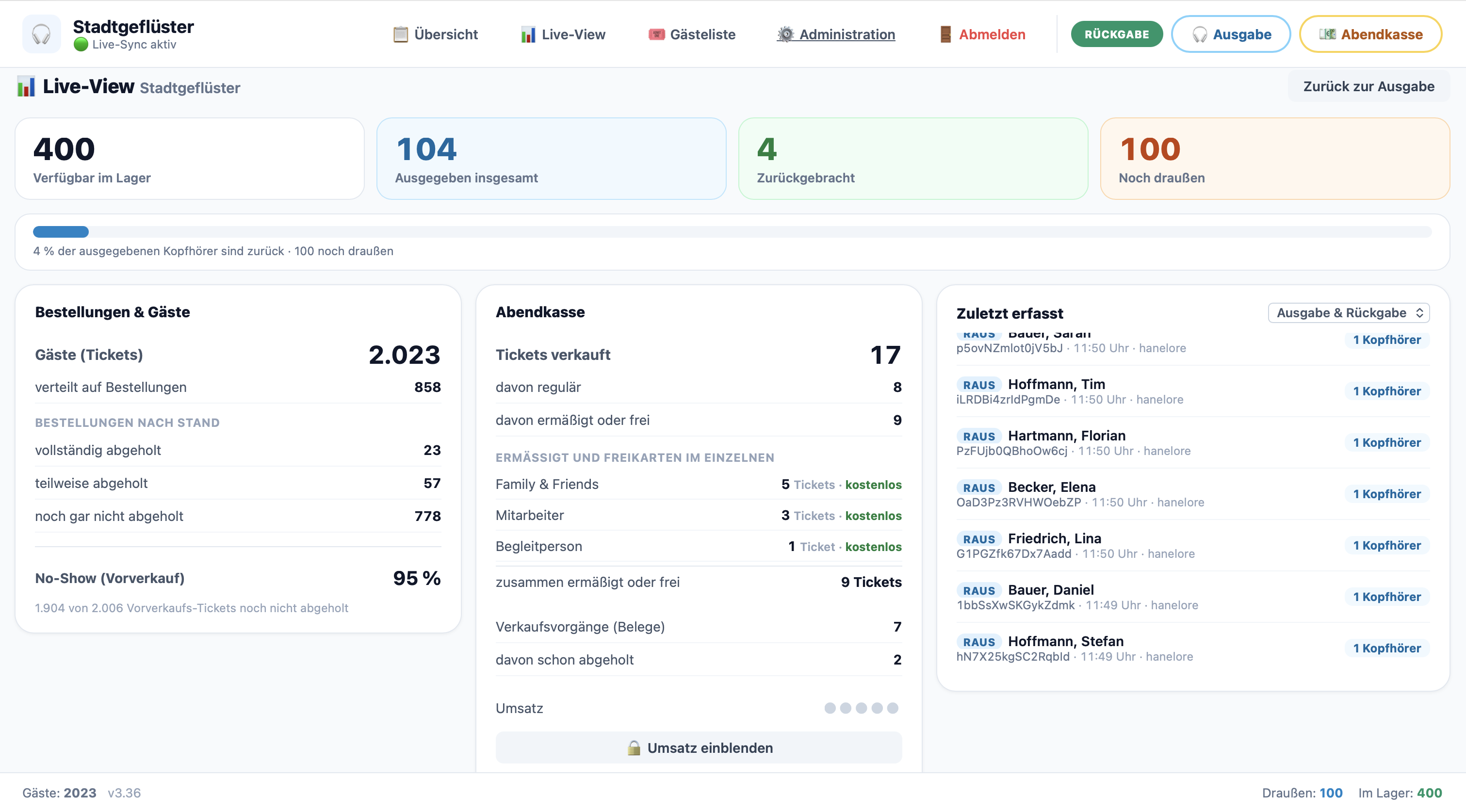Click the lock icon in Umsatz einblenden
Image resolution: width=1466 pixels, height=812 pixels.
(634, 747)
